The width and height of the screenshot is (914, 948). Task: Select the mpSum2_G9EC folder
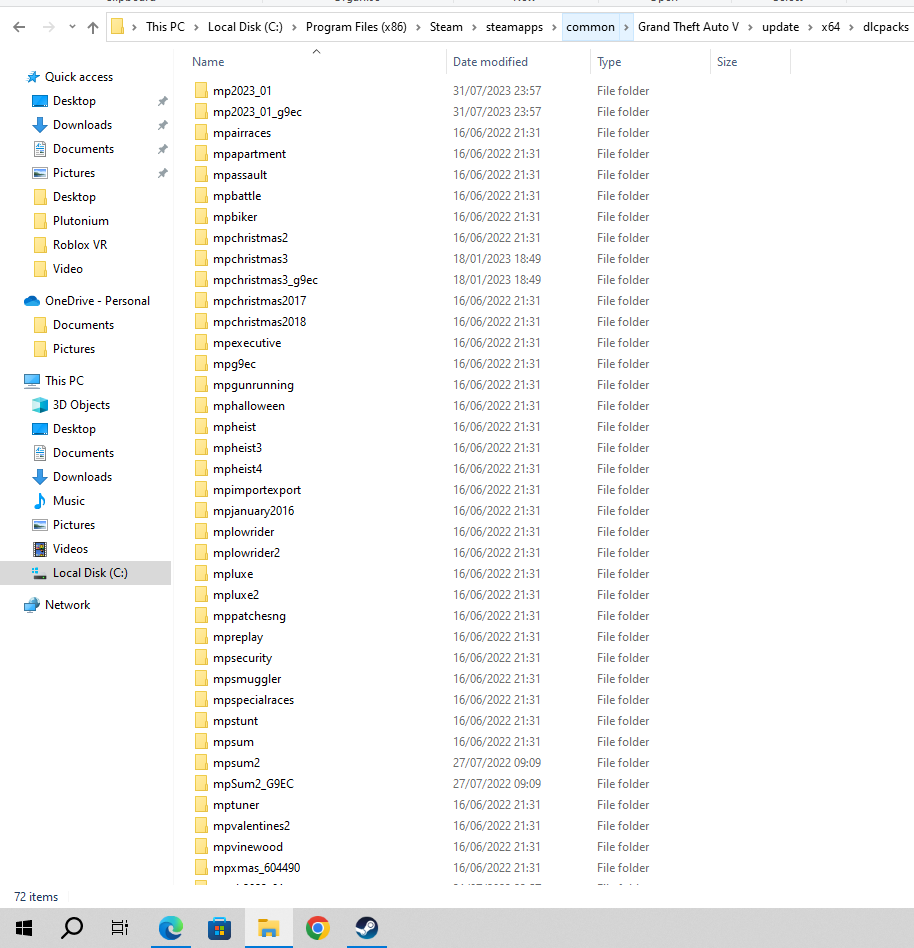(253, 784)
